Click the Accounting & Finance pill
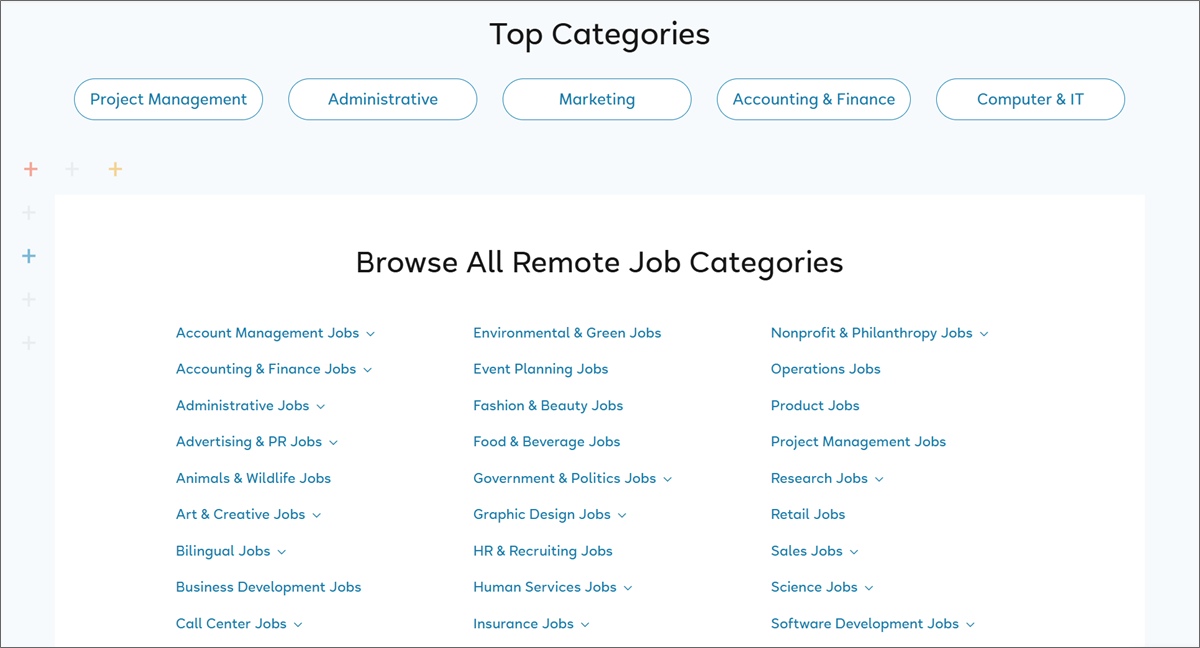Viewport: 1200px width, 648px height. 813,99
